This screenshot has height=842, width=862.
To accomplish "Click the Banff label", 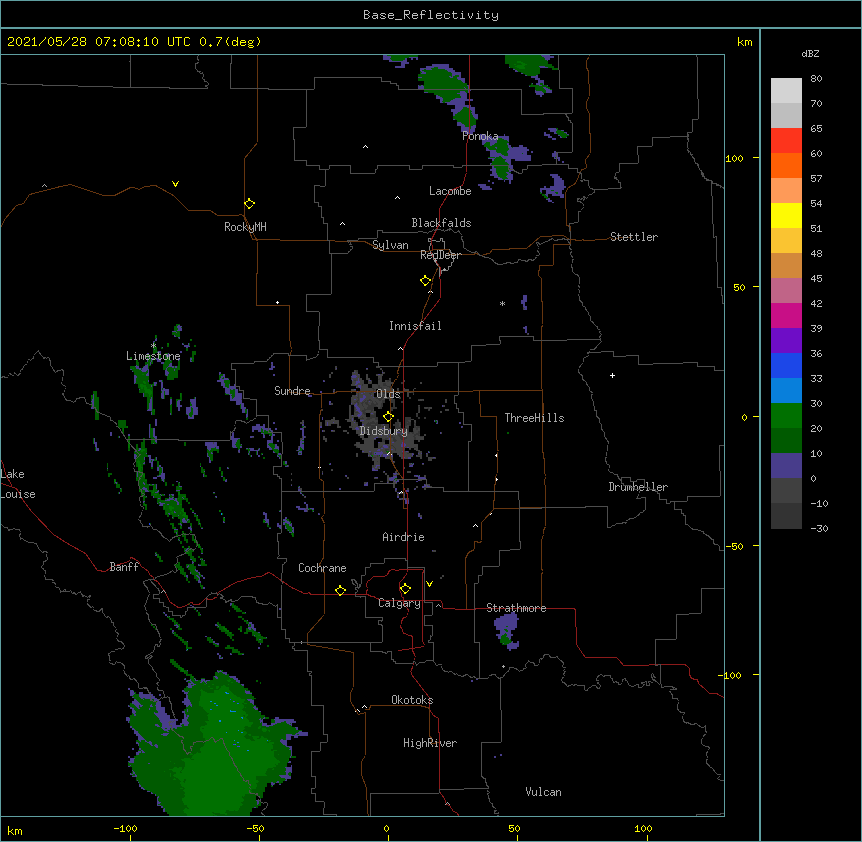I will (x=124, y=567).
